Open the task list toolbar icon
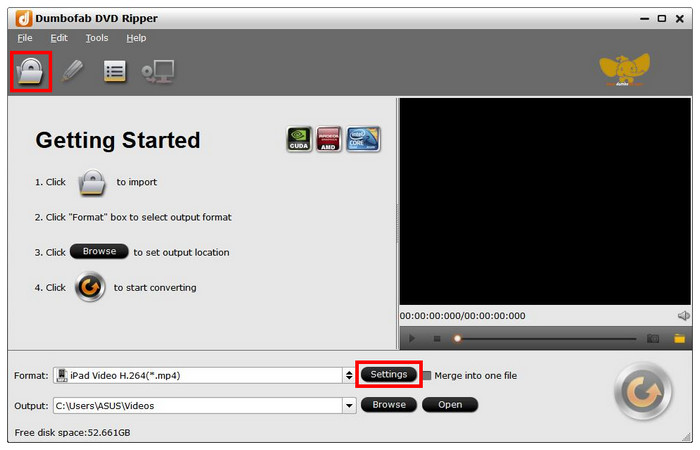Viewport: 700px width, 450px height. click(115, 71)
